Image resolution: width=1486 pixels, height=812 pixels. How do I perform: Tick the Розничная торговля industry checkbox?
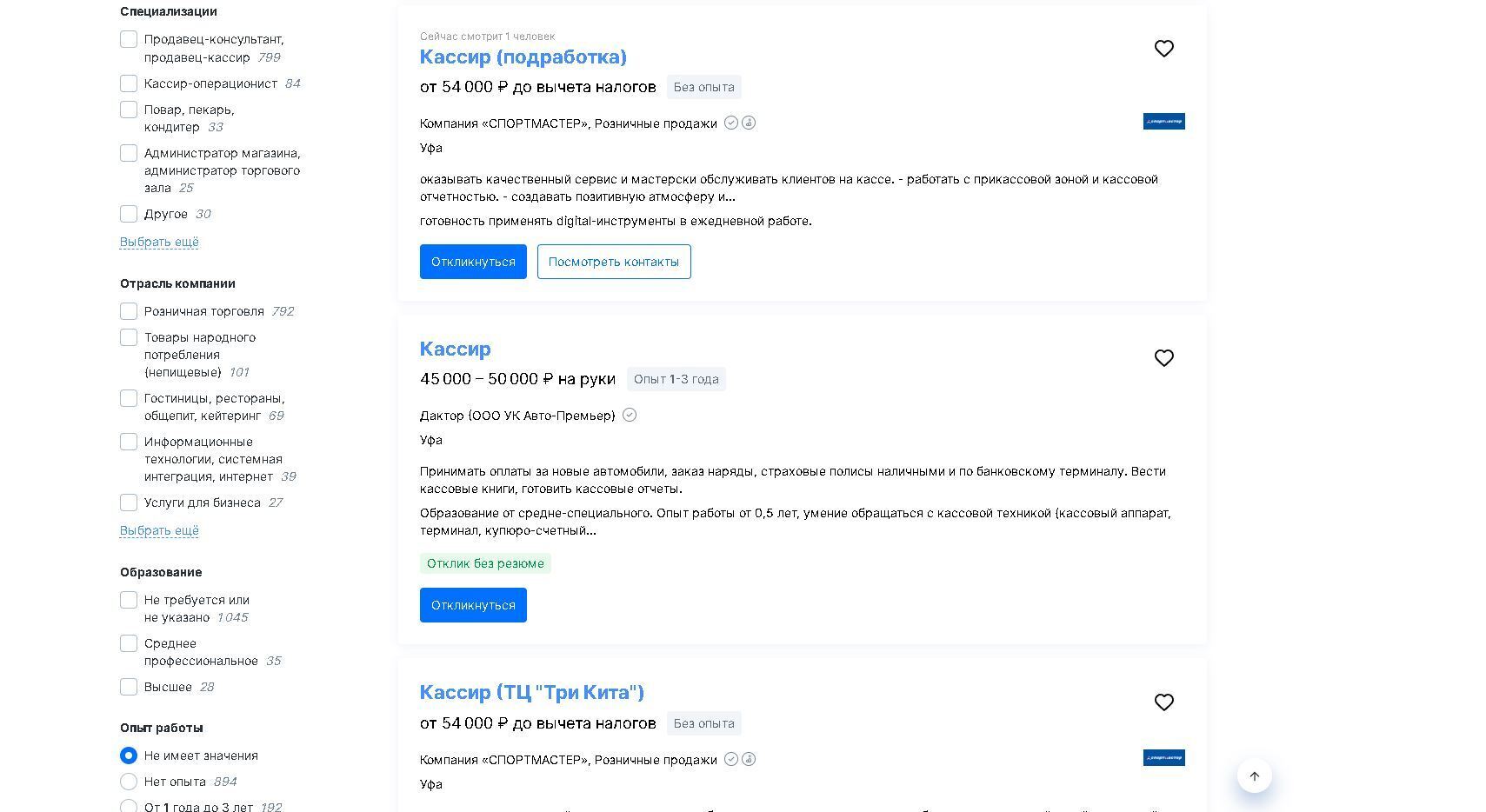(129, 311)
